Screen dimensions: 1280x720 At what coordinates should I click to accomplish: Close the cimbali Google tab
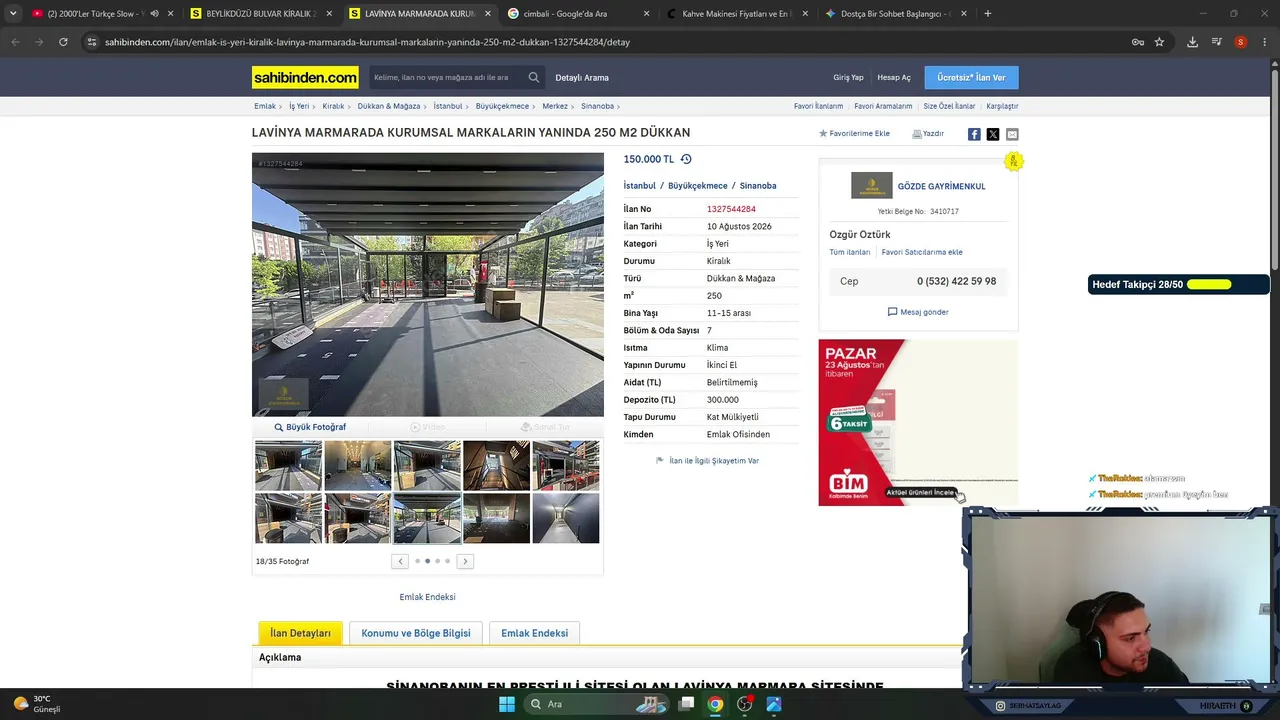pos(646,14)
